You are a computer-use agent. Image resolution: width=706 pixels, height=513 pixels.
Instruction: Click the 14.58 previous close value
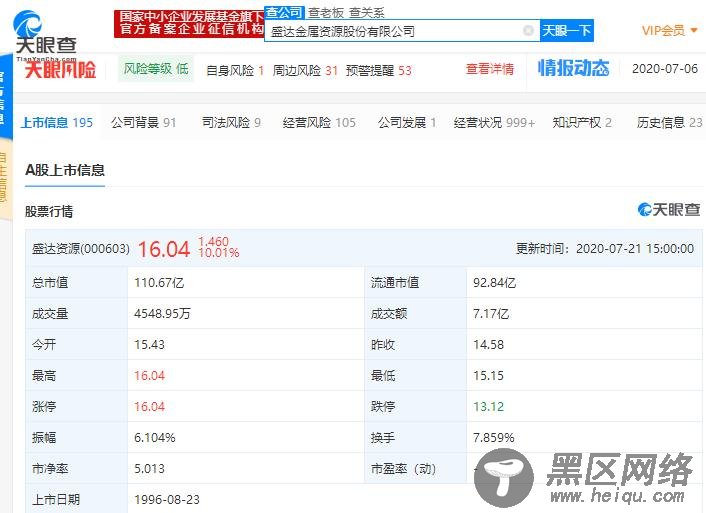pyautogui.click(x=489, y=345)
